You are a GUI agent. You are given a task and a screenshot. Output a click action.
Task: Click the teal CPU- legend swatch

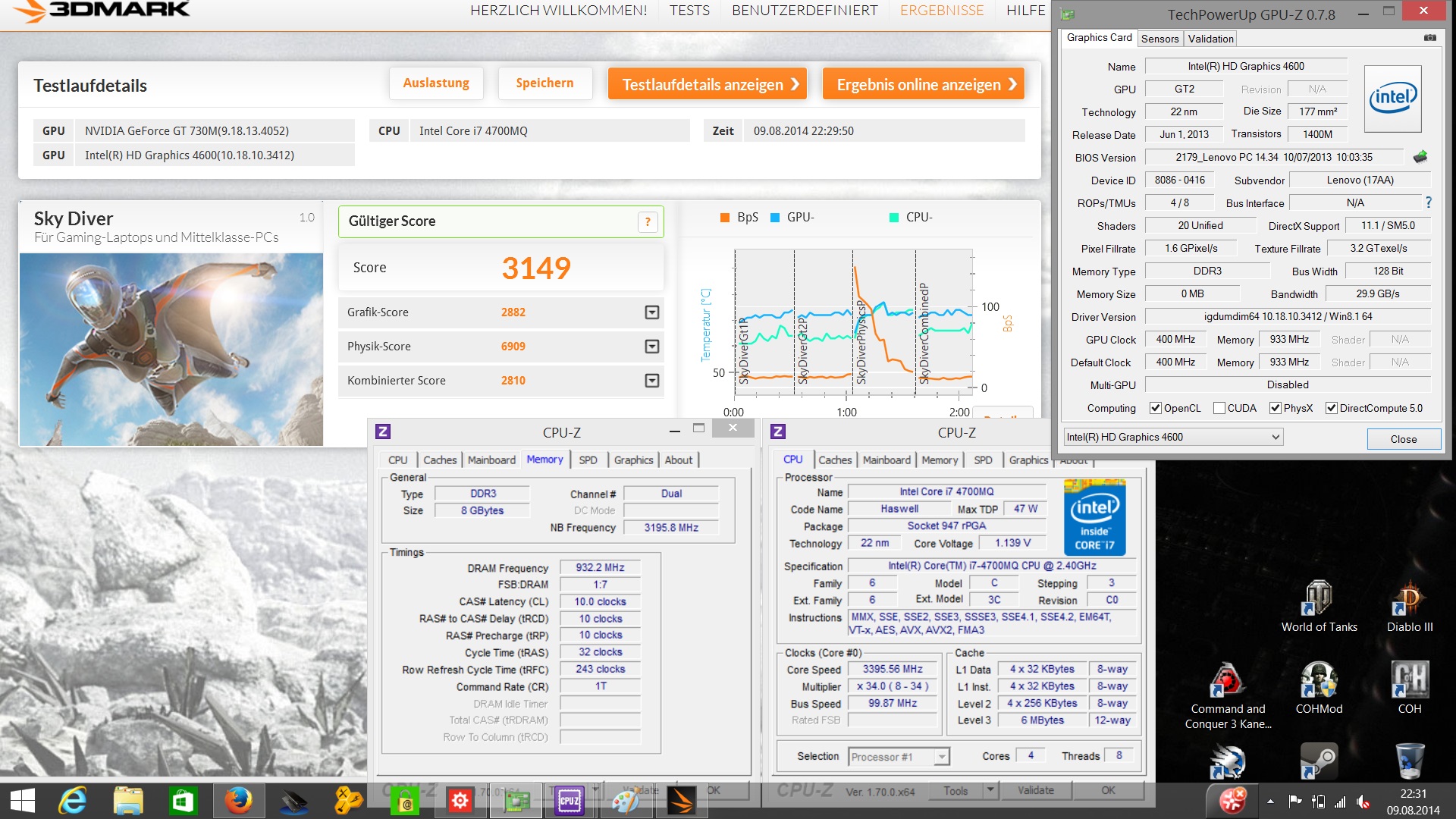[x=894, y=218]
